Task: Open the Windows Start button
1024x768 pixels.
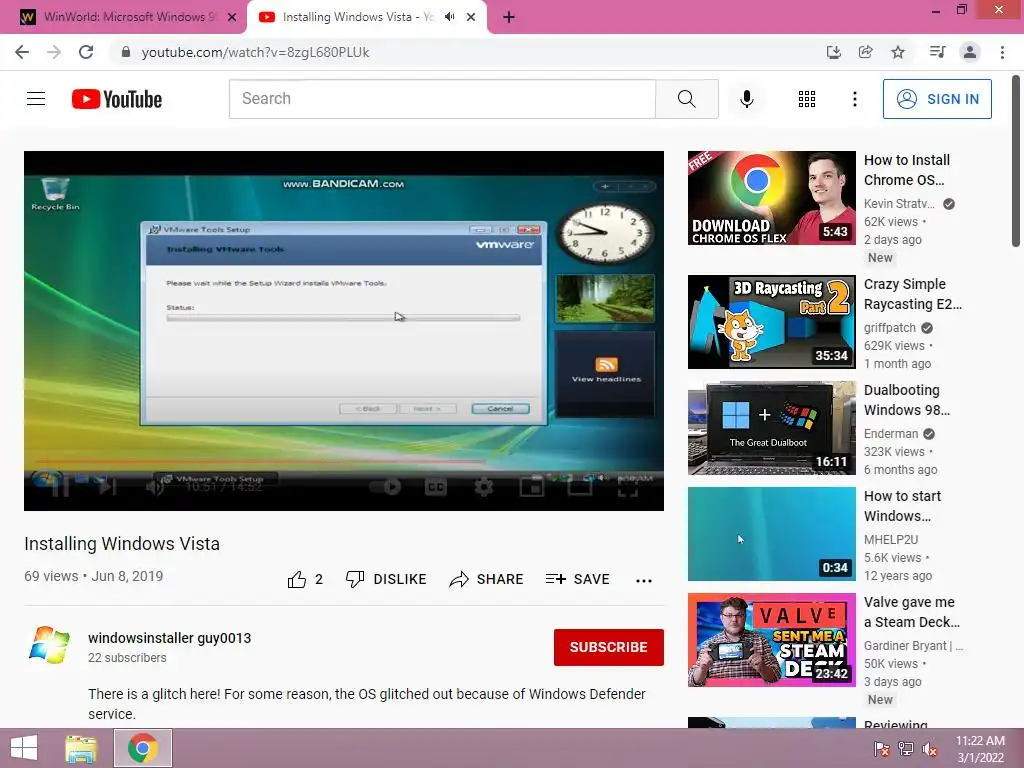Action: tap(24, 748)
